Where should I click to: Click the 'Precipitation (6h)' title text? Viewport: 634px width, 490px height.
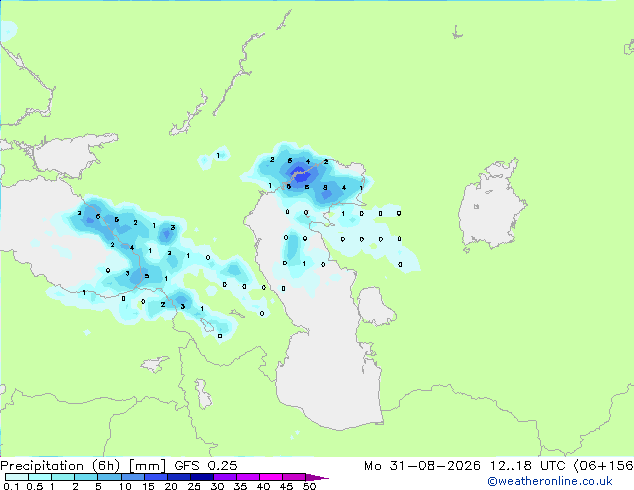(x=60, y=466)
